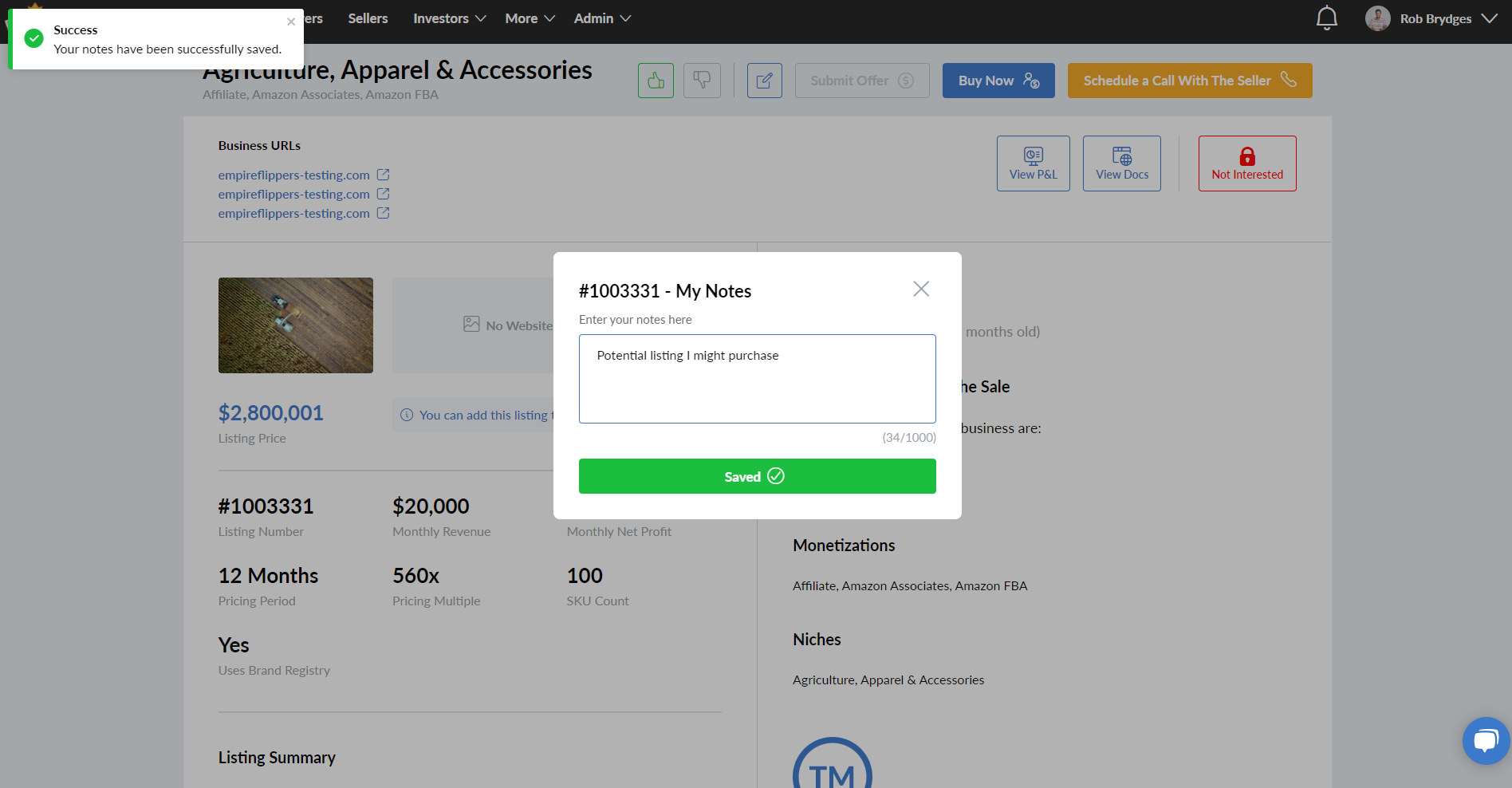Click the Buy Now button

tap(998, 81)
